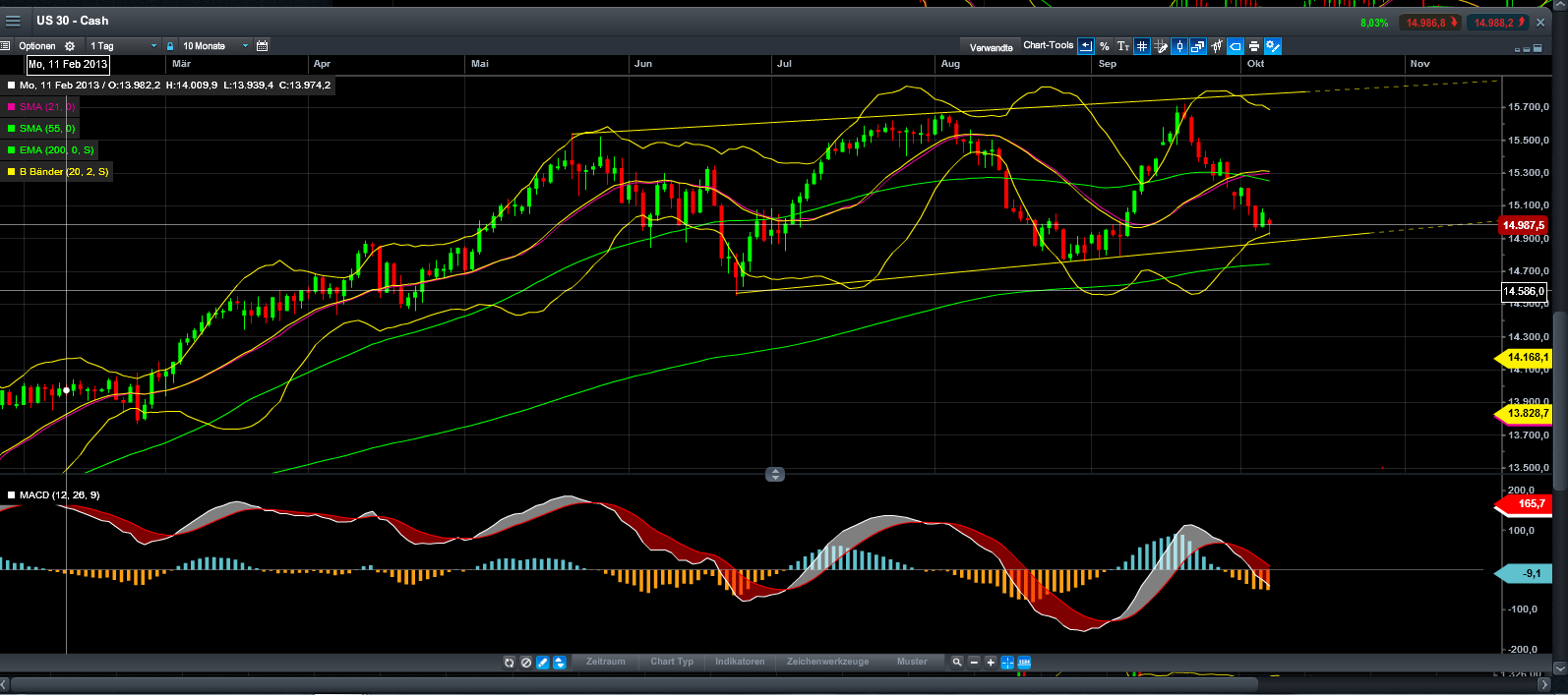
Task: Open the chart settings gear-pencil icon
Action: point(1273,46)
